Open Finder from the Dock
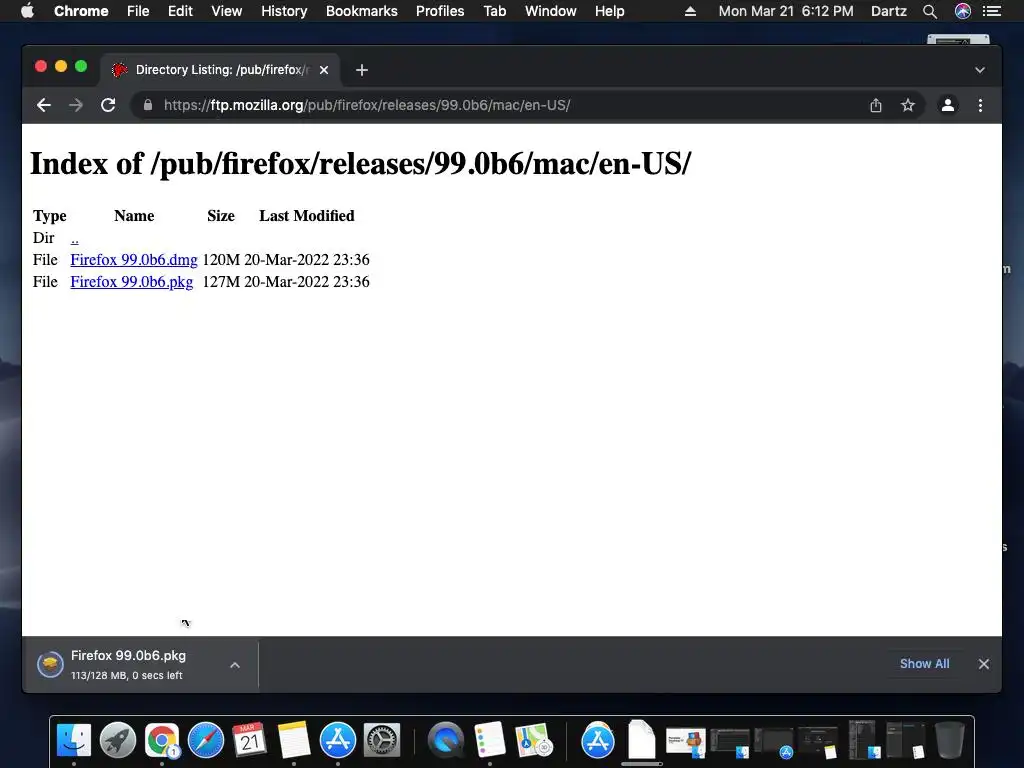1024x768 pixels. pyautogui.click(x=74, y=740)
